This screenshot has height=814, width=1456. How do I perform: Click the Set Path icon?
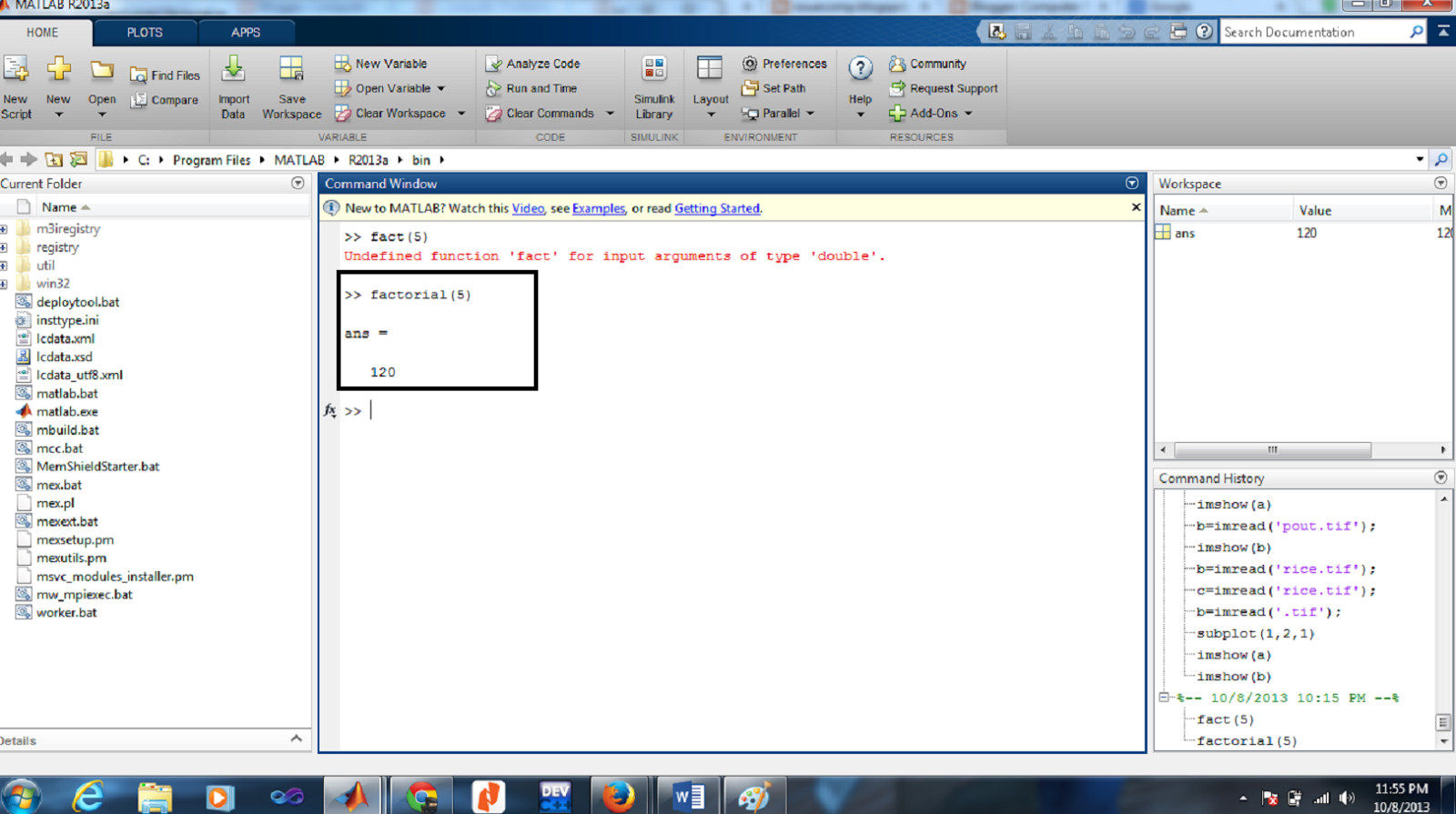[x=750, y=88]
